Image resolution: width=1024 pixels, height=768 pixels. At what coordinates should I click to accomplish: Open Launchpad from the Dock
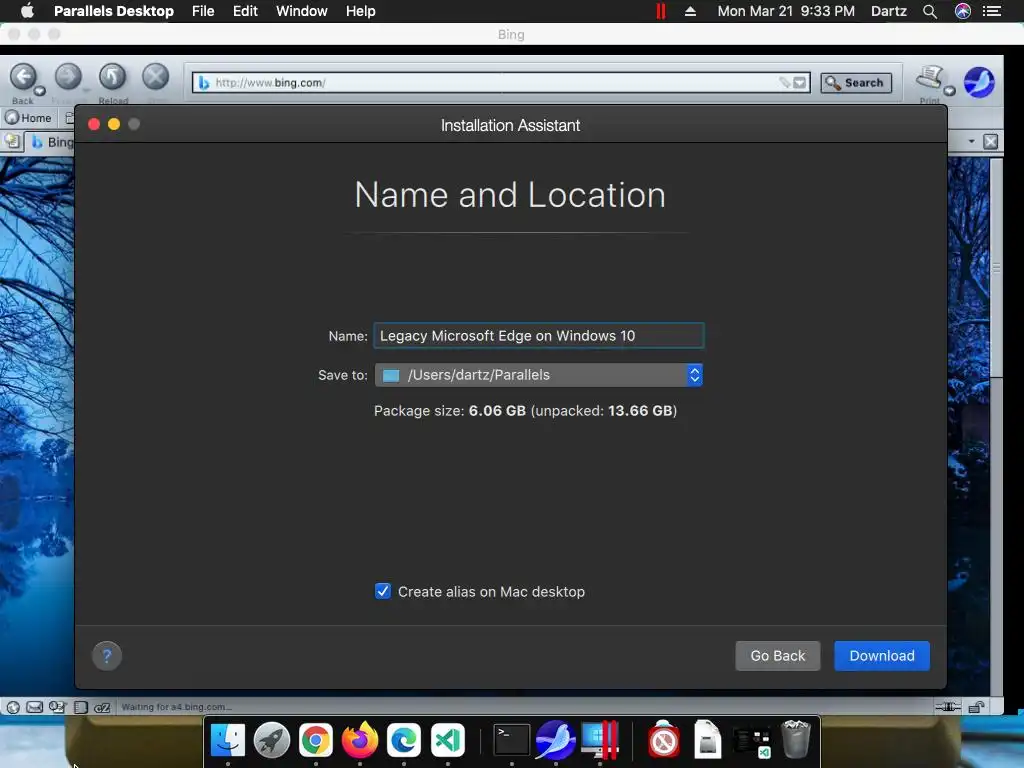tap(272, 740)
